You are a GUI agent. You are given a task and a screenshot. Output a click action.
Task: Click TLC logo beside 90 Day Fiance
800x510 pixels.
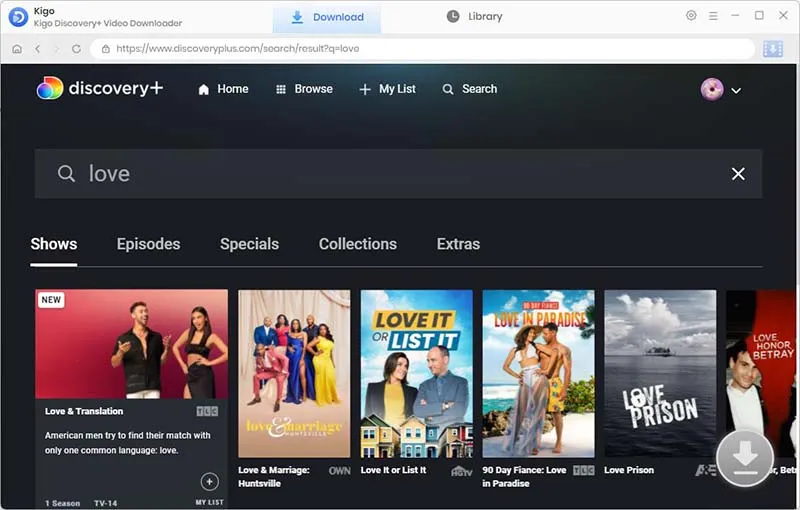coord(584,470)
